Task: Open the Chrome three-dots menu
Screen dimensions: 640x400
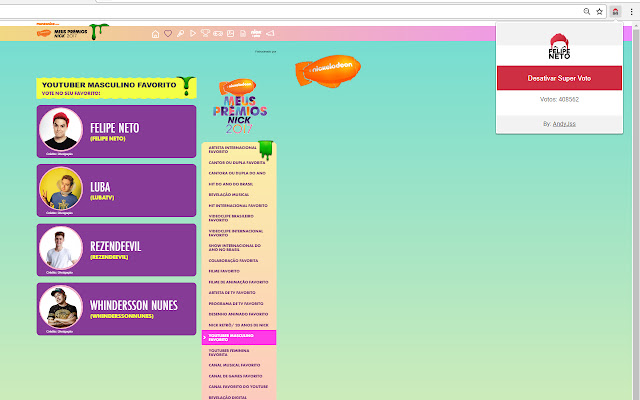Action: [x=631, y=11]
